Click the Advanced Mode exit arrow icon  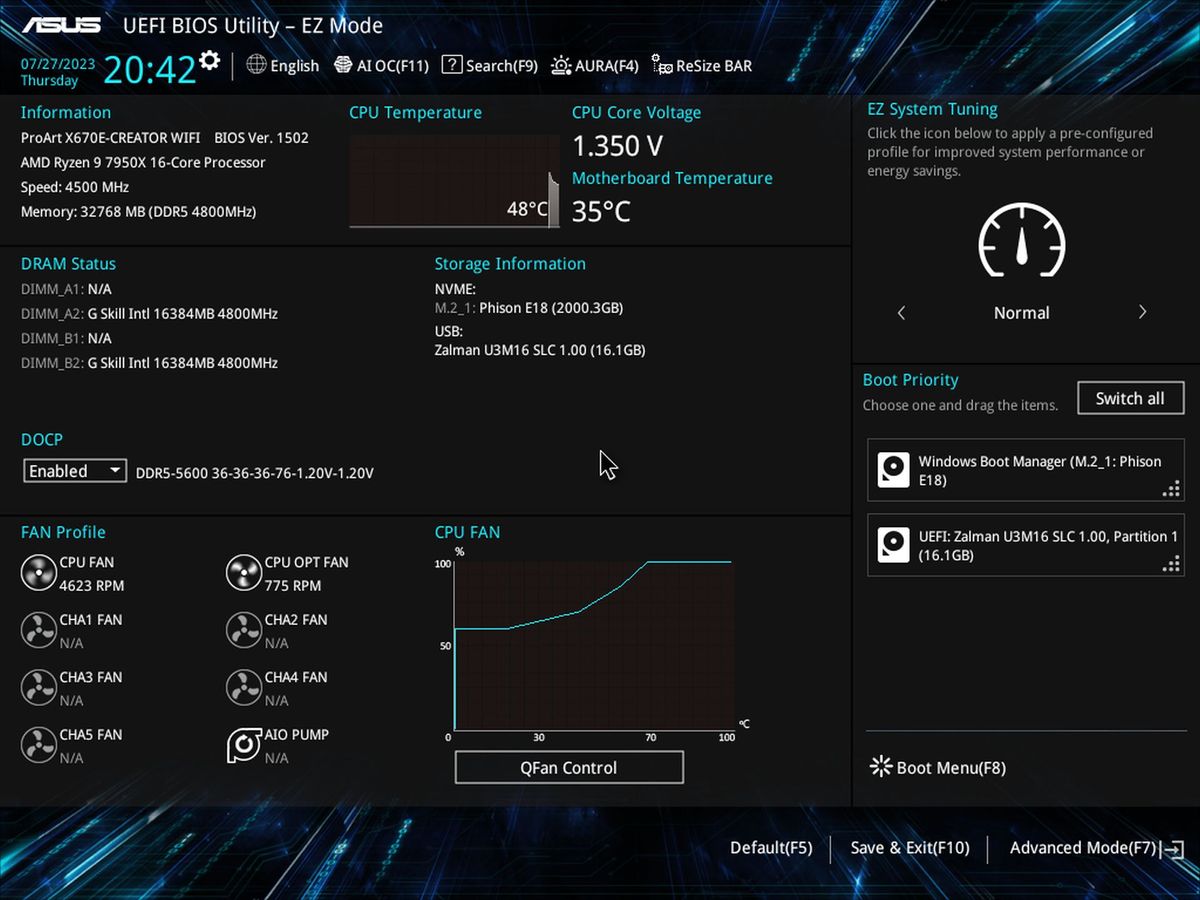click(1173, 849)
